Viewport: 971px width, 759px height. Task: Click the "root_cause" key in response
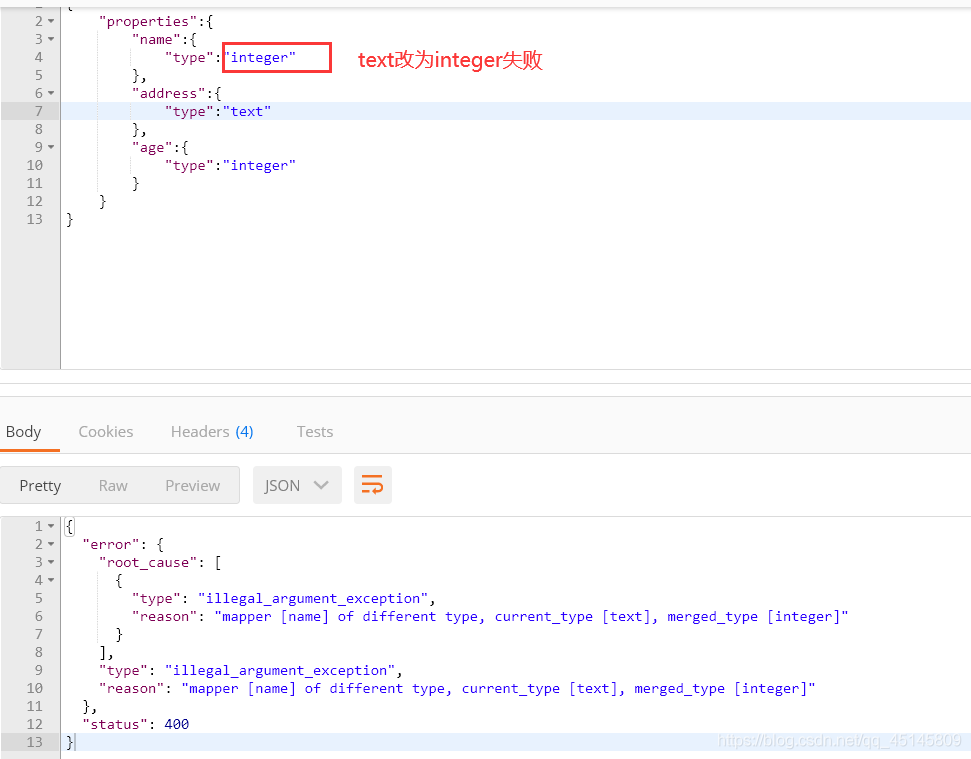point(148,562)
